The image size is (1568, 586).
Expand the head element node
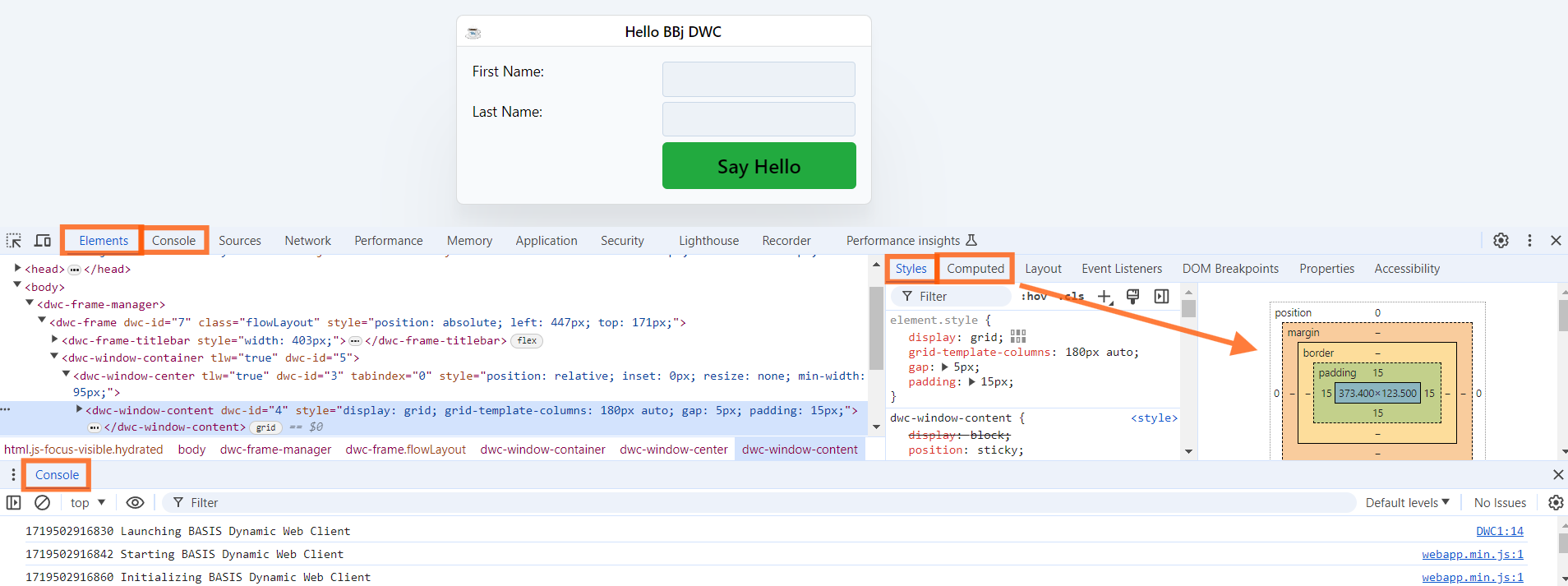click(17, 268)
